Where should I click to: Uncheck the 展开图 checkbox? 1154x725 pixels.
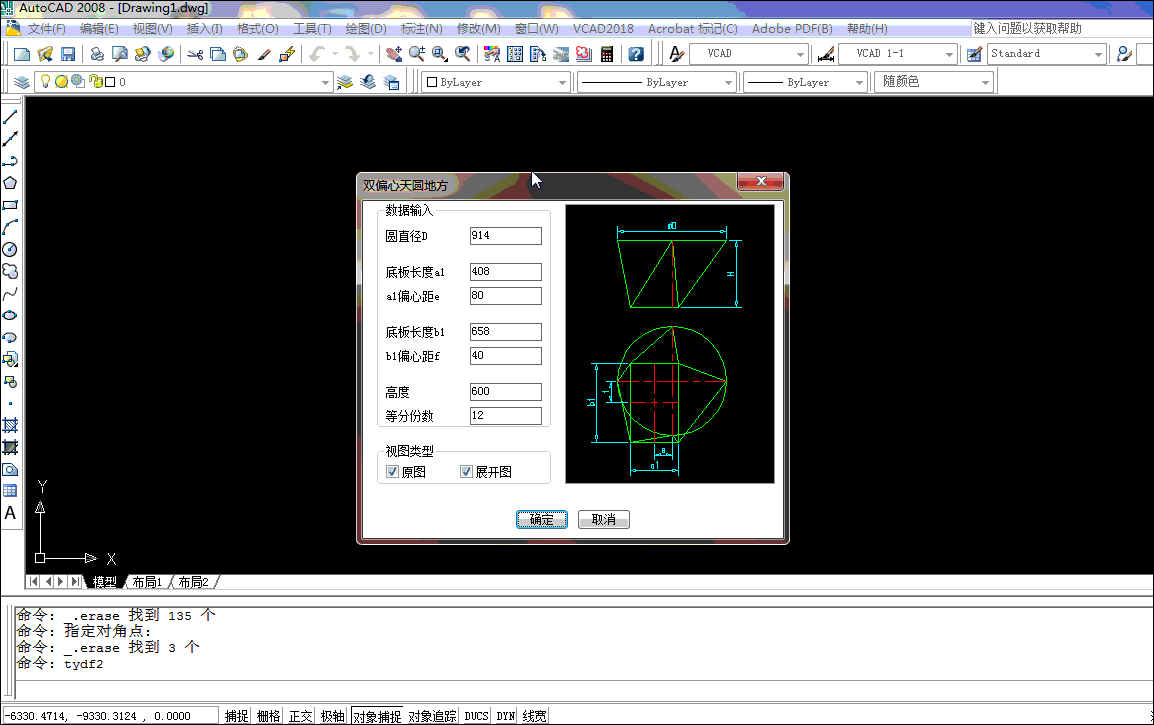tap(466, 472)
